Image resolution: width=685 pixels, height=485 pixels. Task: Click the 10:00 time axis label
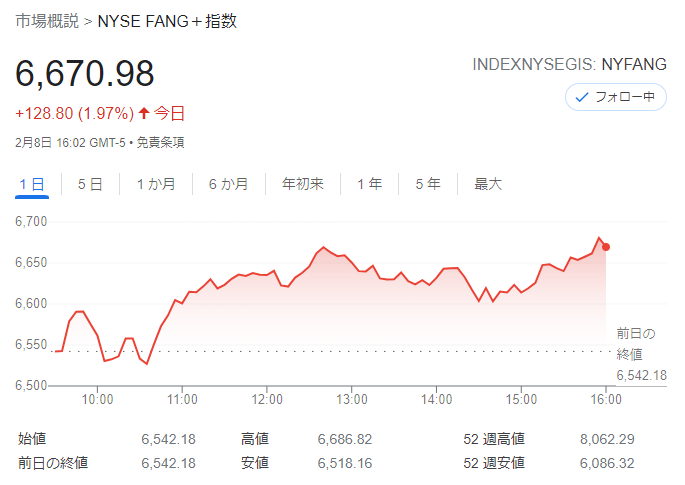click(97, 399)
